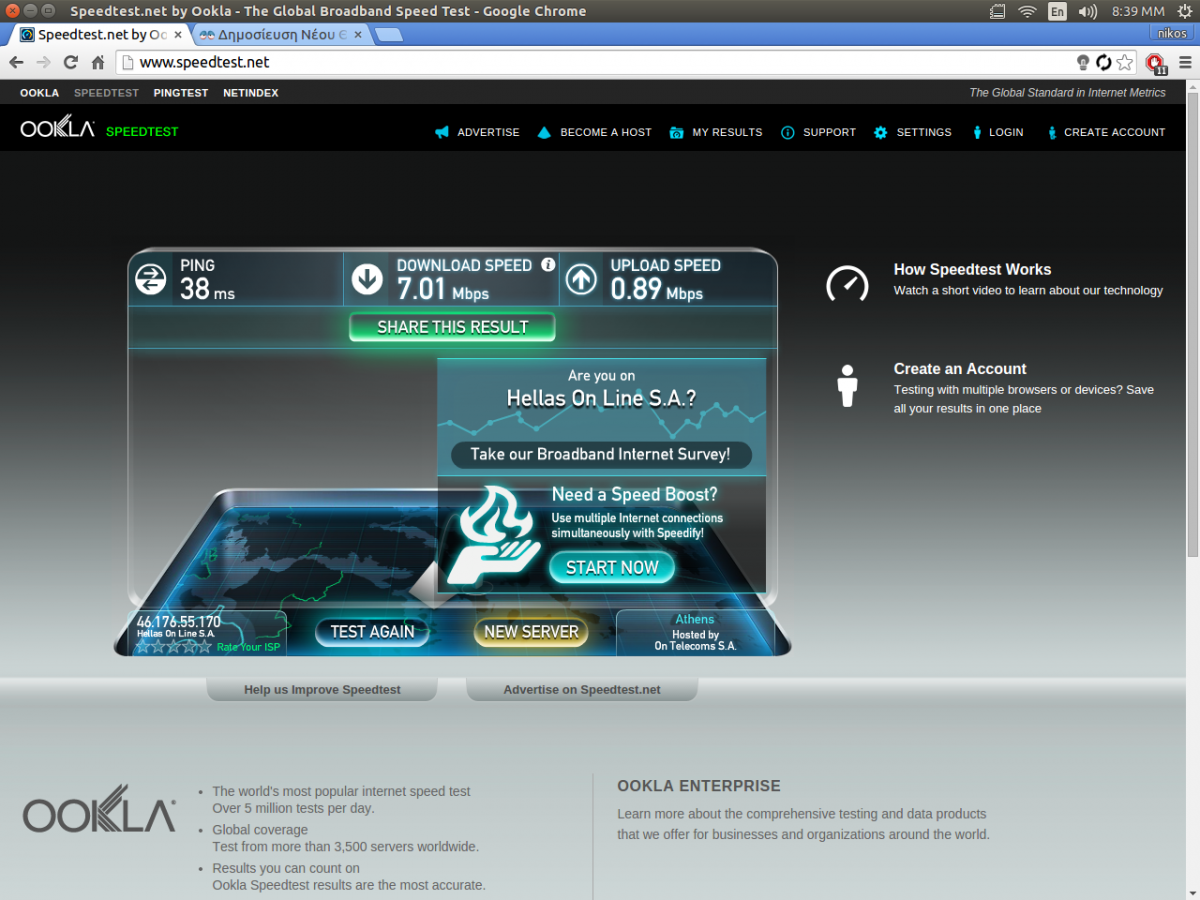Switch to the Speedtest.net browser tab
Viewport: 1200px width, 900px height.
coord(98,34)
